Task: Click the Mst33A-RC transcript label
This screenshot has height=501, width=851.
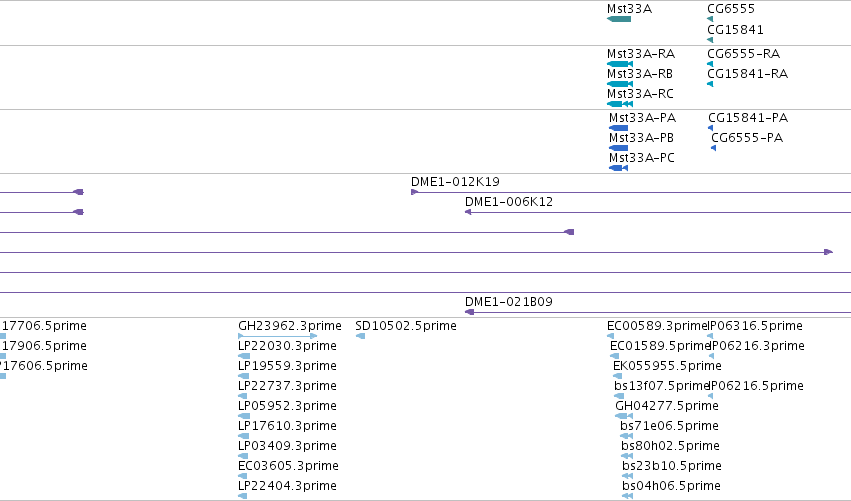Action: click(640, 94)
